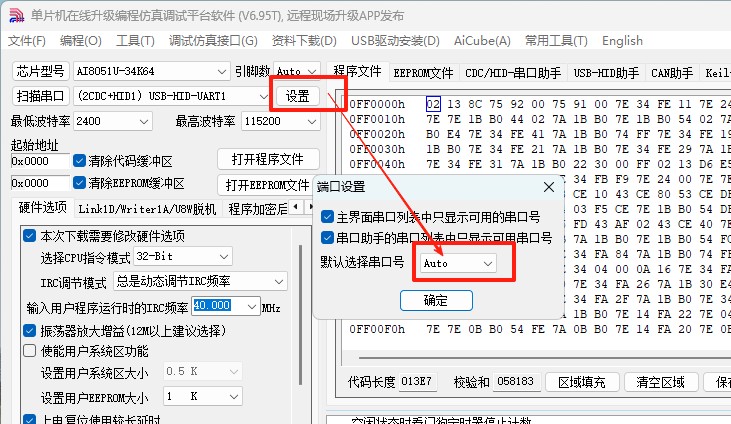
Task: Click hardware options vertical scrollbar
Action: pos(301,315)
